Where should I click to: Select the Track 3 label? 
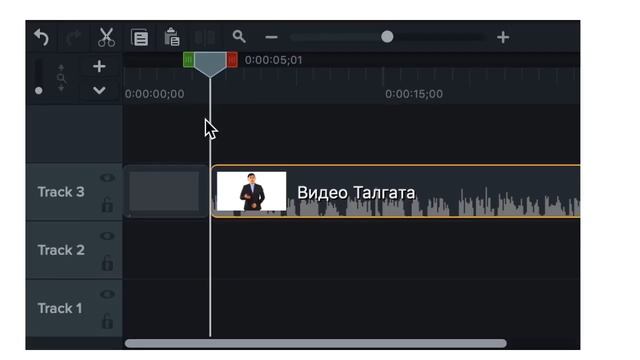pyautogui.click(x=61, y=192)
